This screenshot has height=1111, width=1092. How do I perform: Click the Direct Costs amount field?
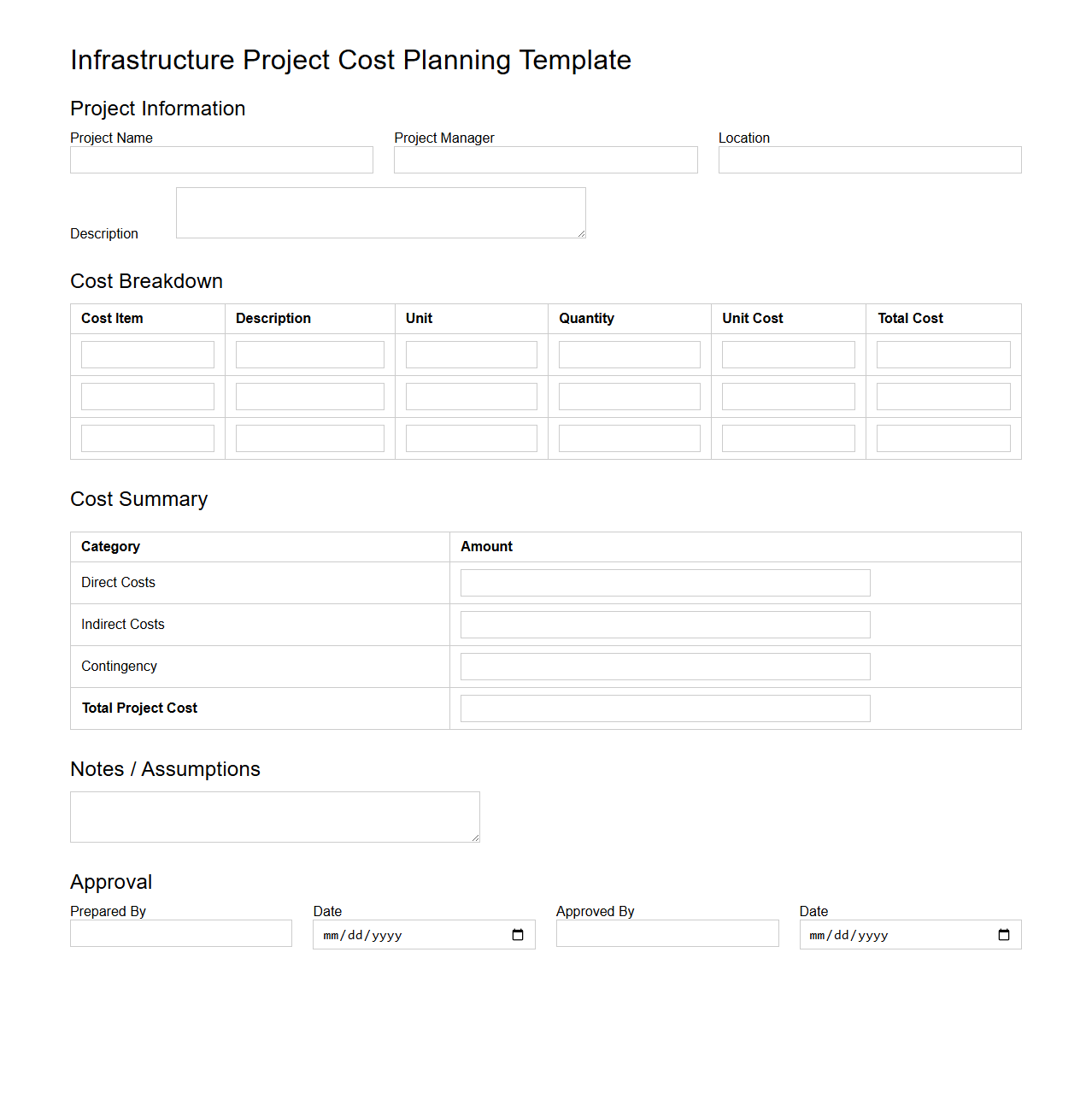click(x=664, y=582)
